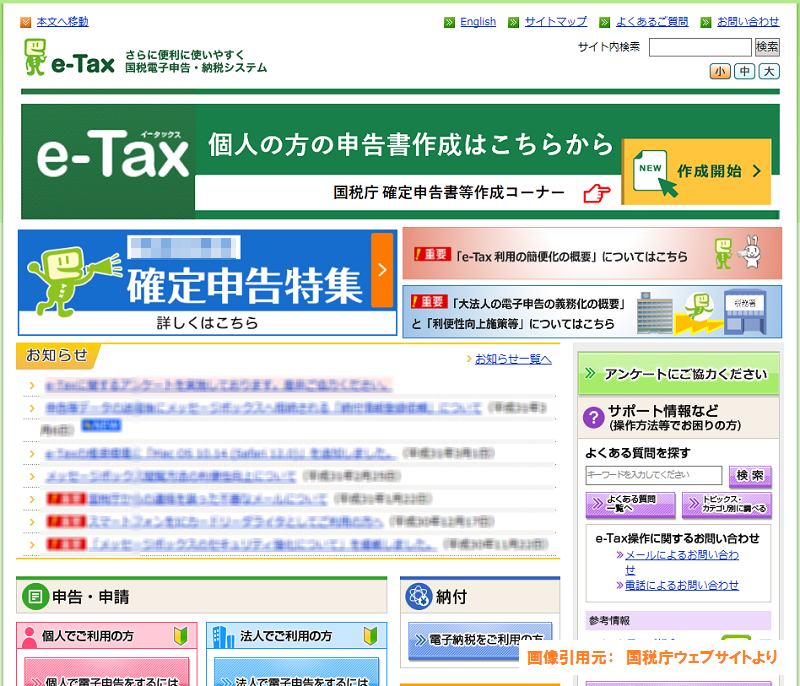
Task: Select the 個人でご利用の方 heading
Action: [87, 636]
